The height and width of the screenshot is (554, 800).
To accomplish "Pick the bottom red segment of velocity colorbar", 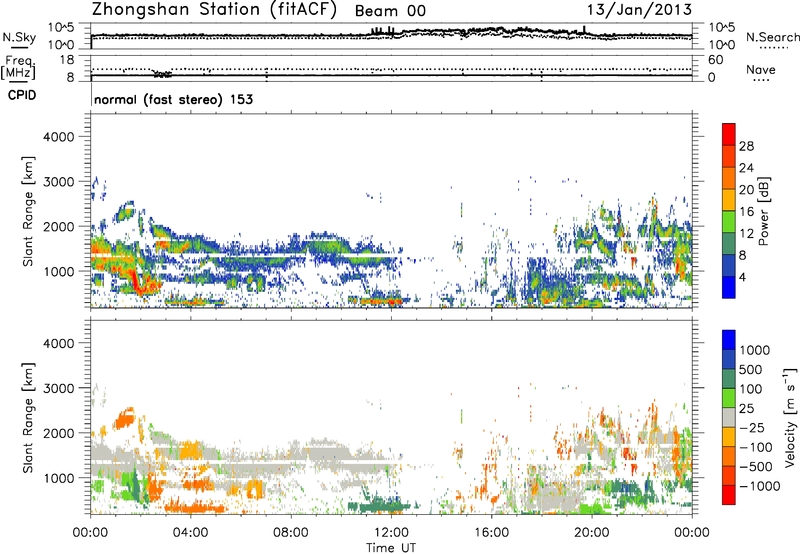I will click(x=729, y=495).
